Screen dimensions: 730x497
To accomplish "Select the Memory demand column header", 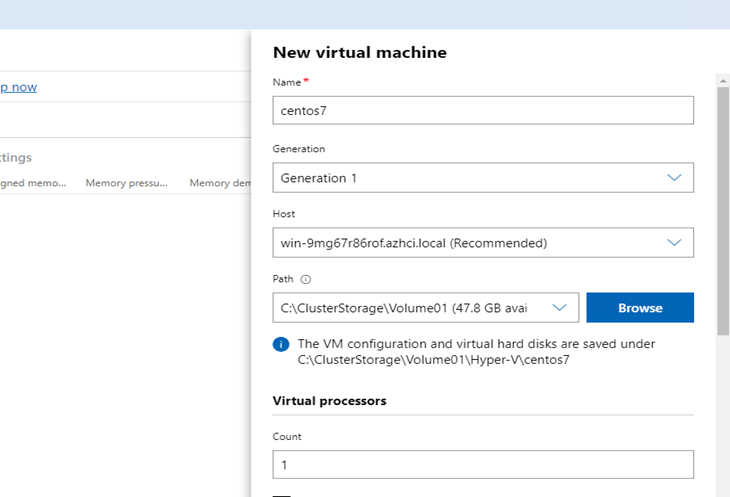I will tap(219, 183).
